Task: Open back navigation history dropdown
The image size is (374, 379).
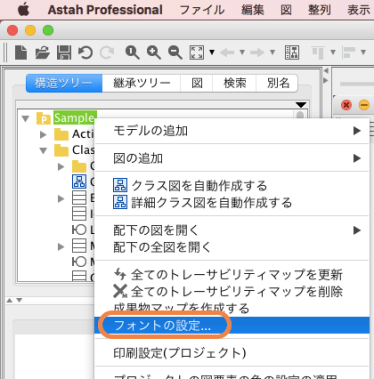Action: [x=242, y=52]
